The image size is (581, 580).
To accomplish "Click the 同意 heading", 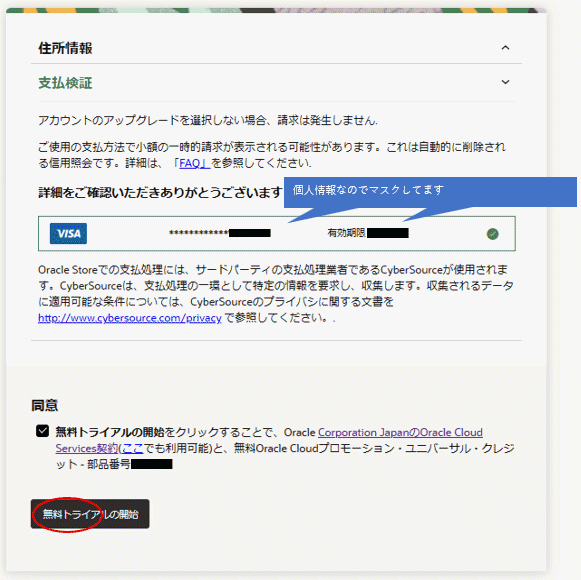I will tap(44, 405).
